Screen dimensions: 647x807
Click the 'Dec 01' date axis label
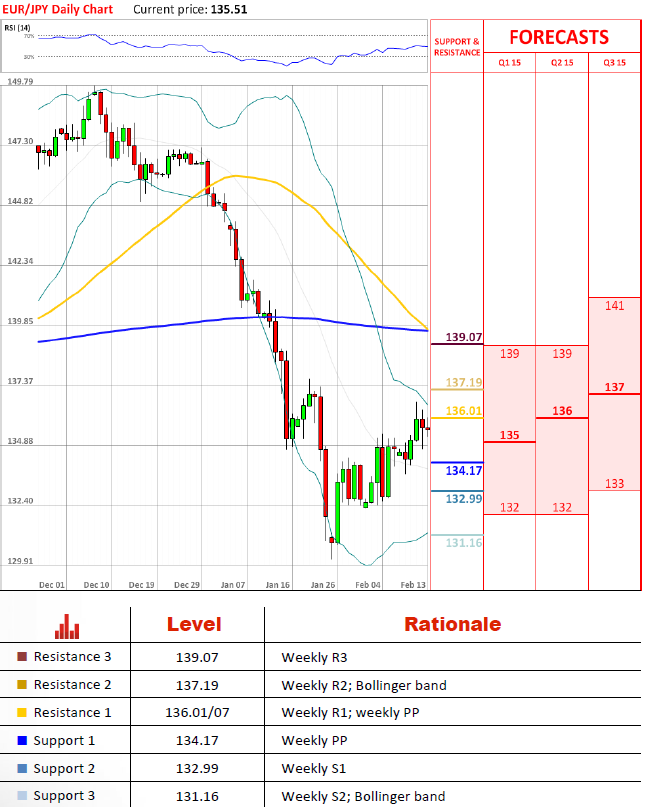[x=52, y=585]
